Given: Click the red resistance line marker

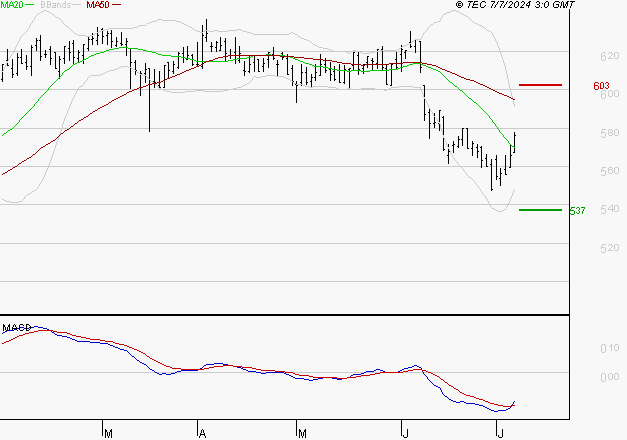Looking at the screenshot, I should click(540, 85).
